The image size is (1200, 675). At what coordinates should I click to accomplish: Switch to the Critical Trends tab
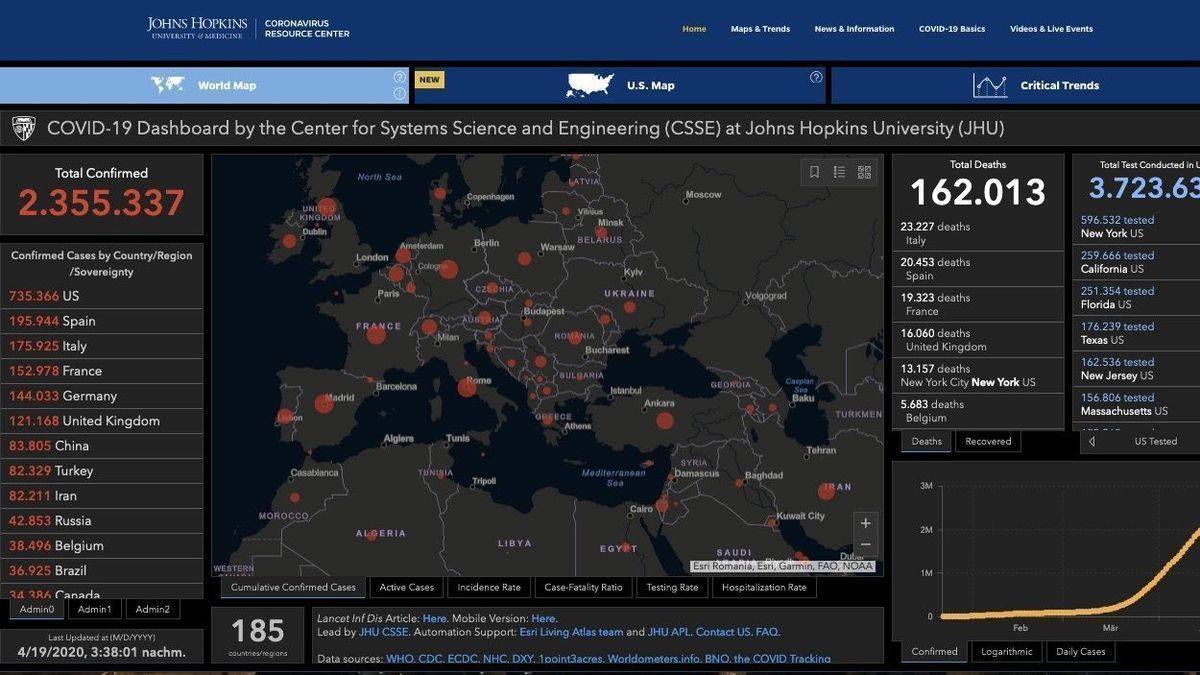tap(1015, 85)
